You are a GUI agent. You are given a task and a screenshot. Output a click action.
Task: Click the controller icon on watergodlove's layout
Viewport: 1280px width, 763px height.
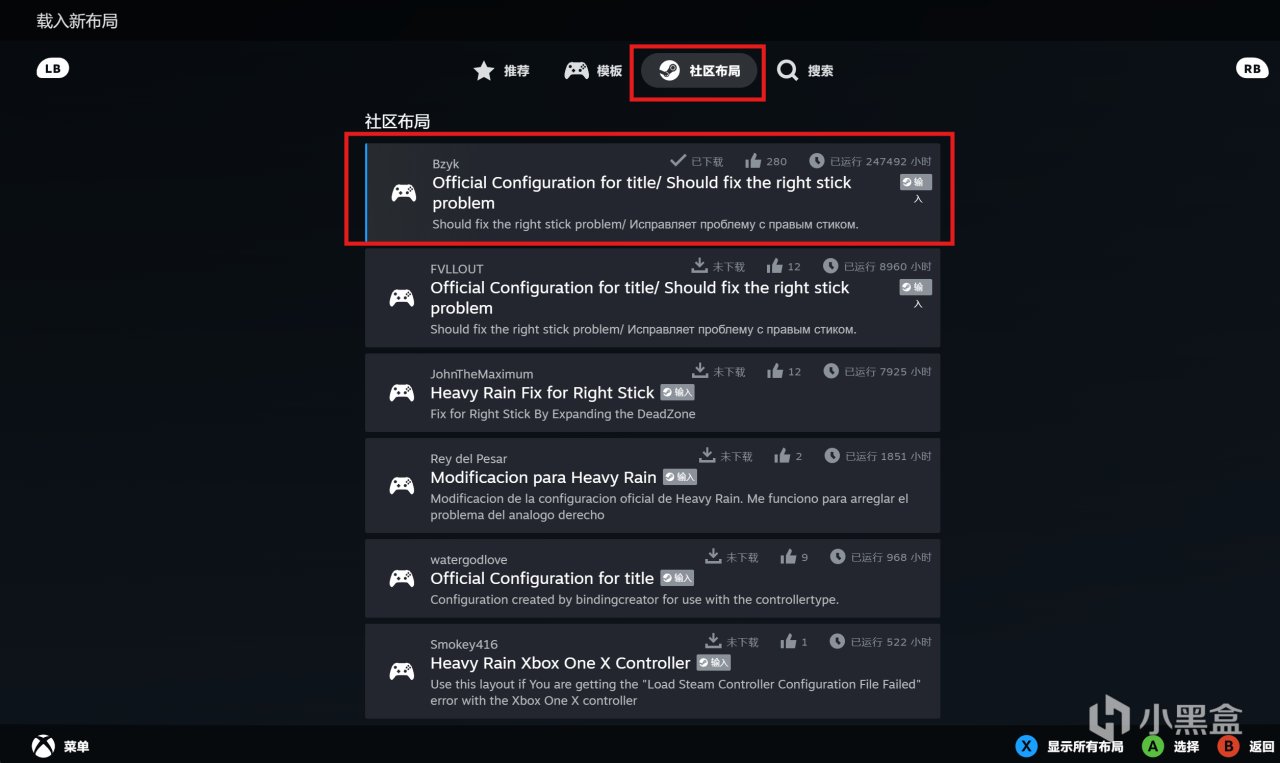tap(402, 579)
